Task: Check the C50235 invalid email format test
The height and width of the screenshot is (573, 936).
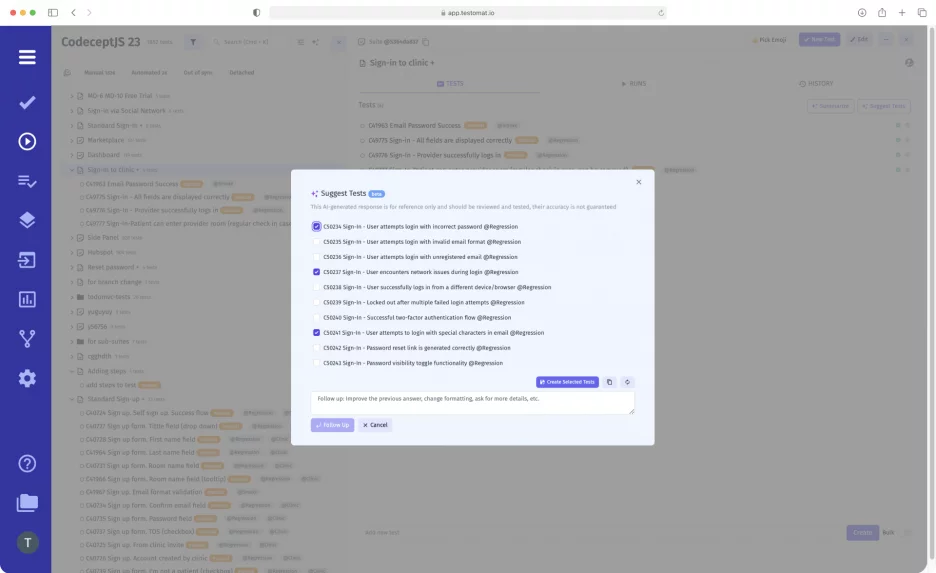Action: (317, 242)
